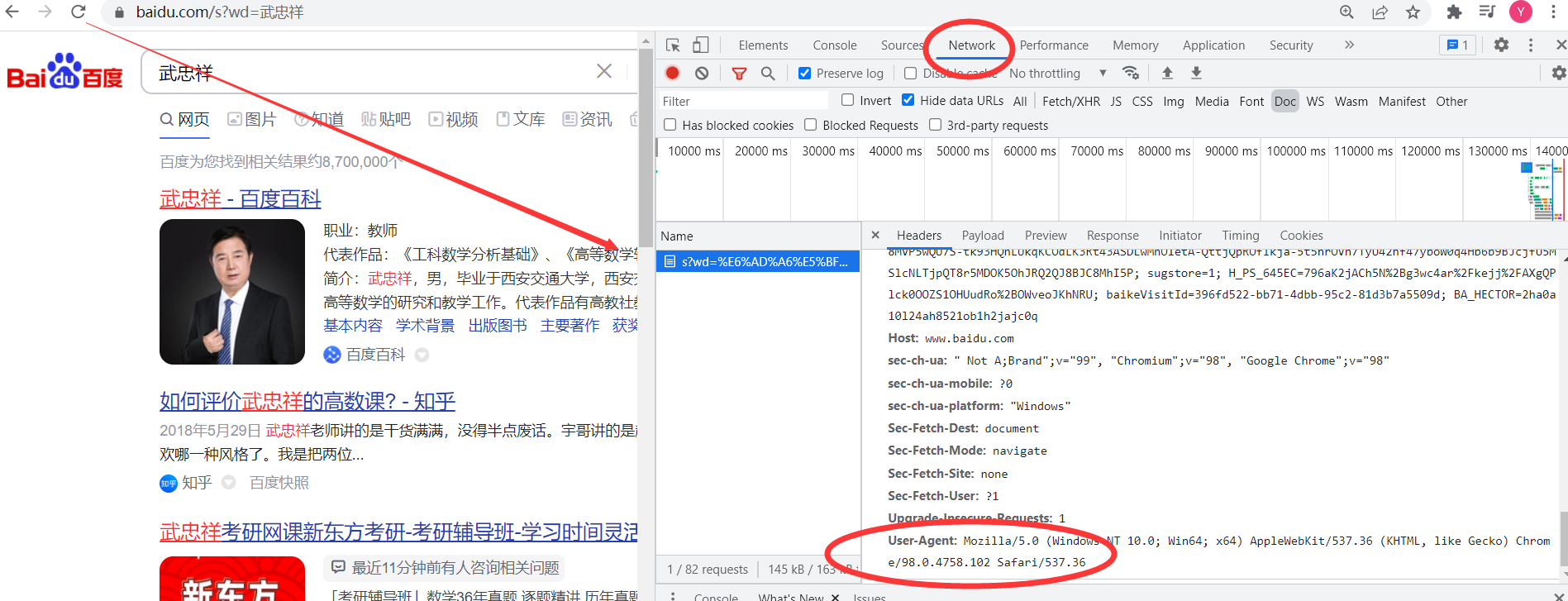Viewport: 1568px width, 601px height.
Task: Open network search magnifier
Action: click(x=768, y=73)
